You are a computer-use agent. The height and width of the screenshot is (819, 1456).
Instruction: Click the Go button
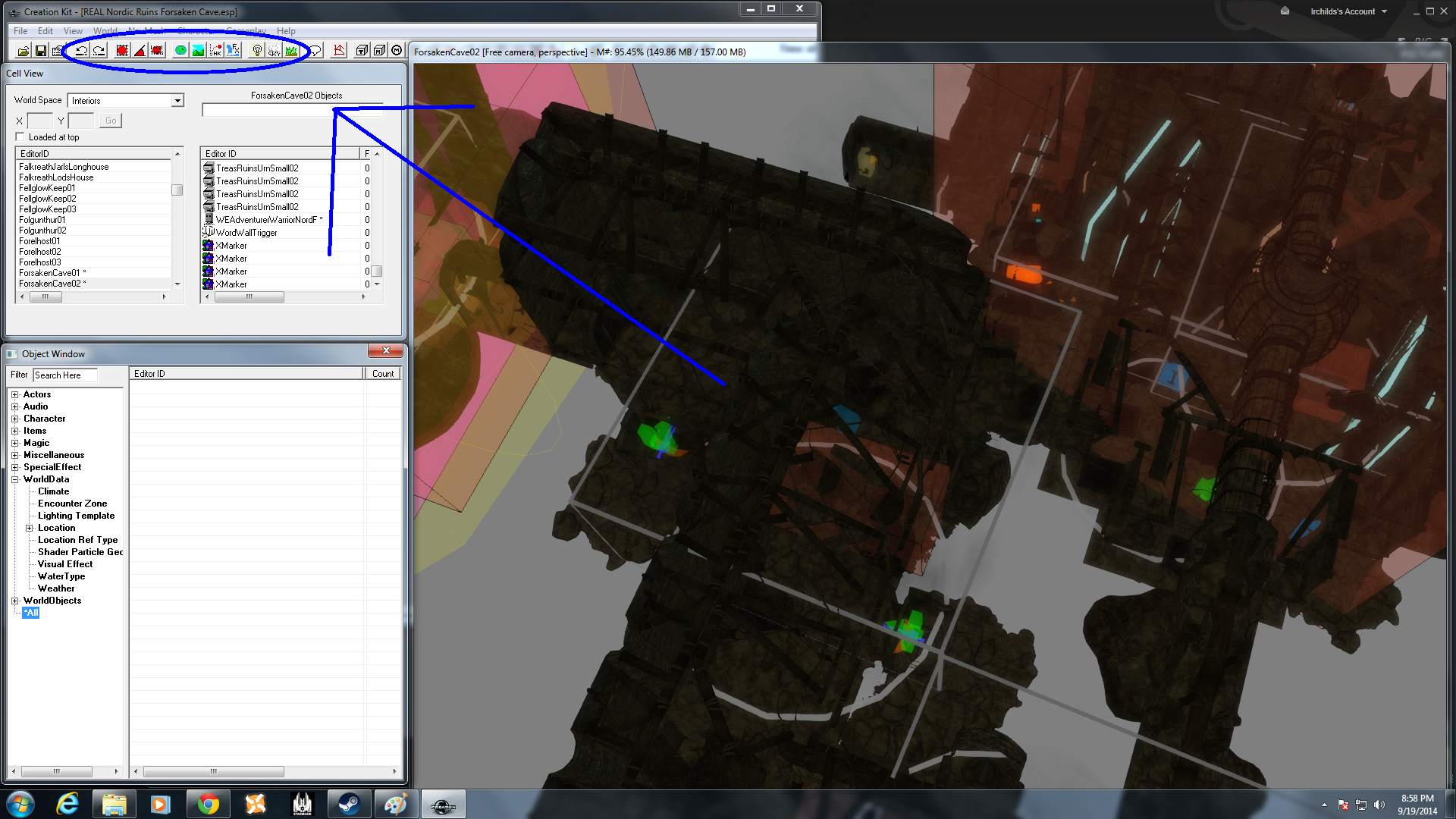(x=111, y=121)
